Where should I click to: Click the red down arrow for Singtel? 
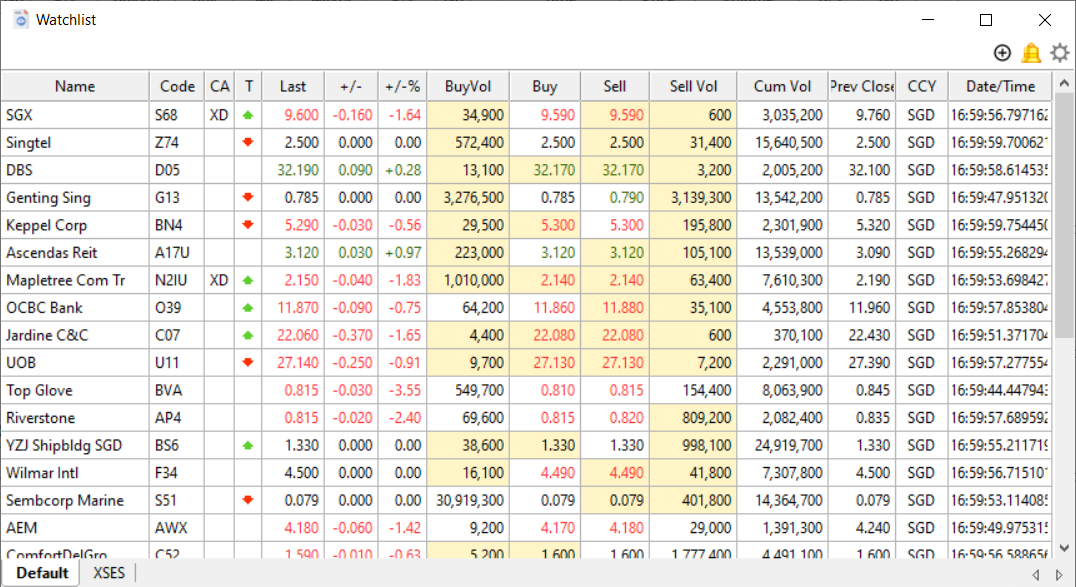point(249,143)
